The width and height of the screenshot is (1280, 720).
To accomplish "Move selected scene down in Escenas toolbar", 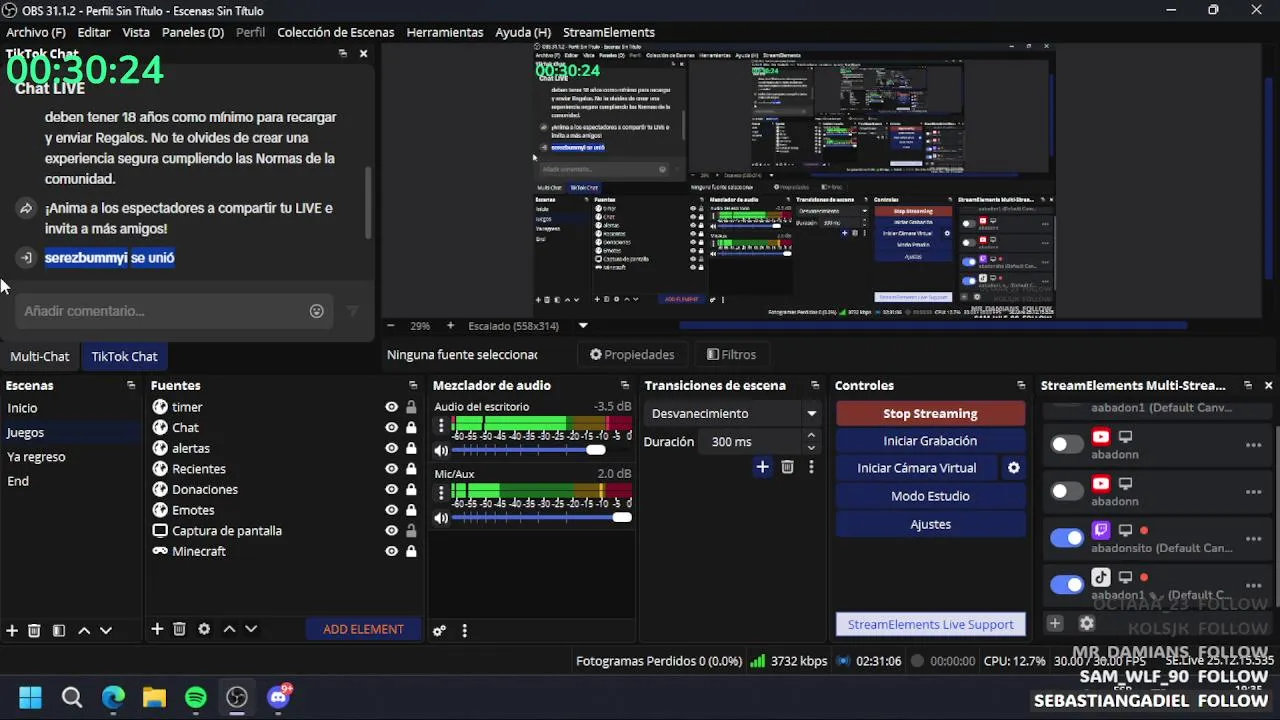I will (x=106, y=630).
